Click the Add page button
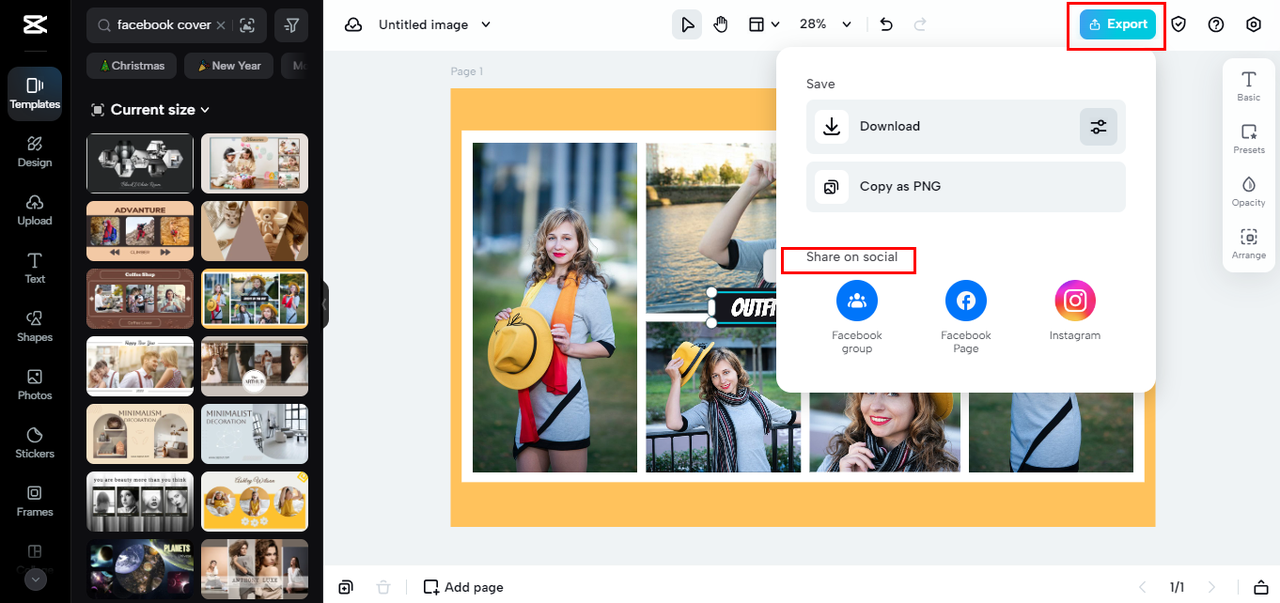The height and width of the screenshot is (603, 1280). click(x=463, y=587)
